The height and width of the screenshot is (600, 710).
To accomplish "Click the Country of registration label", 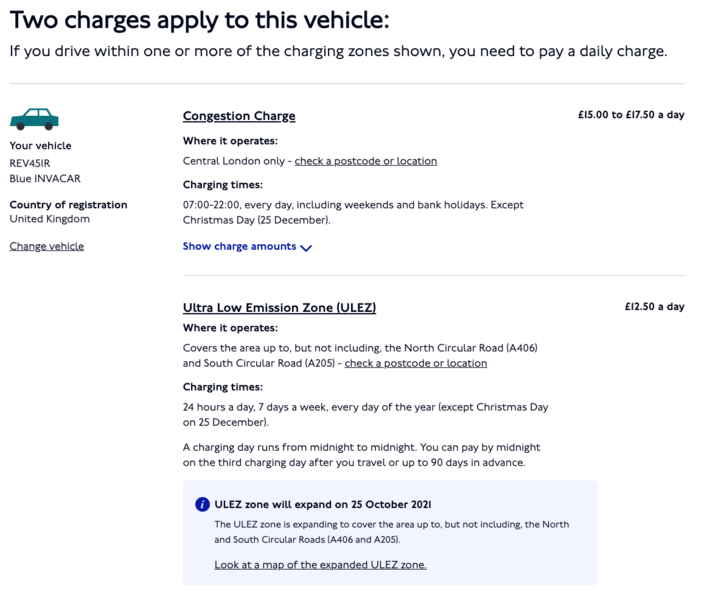I will [x=68, y=205].
